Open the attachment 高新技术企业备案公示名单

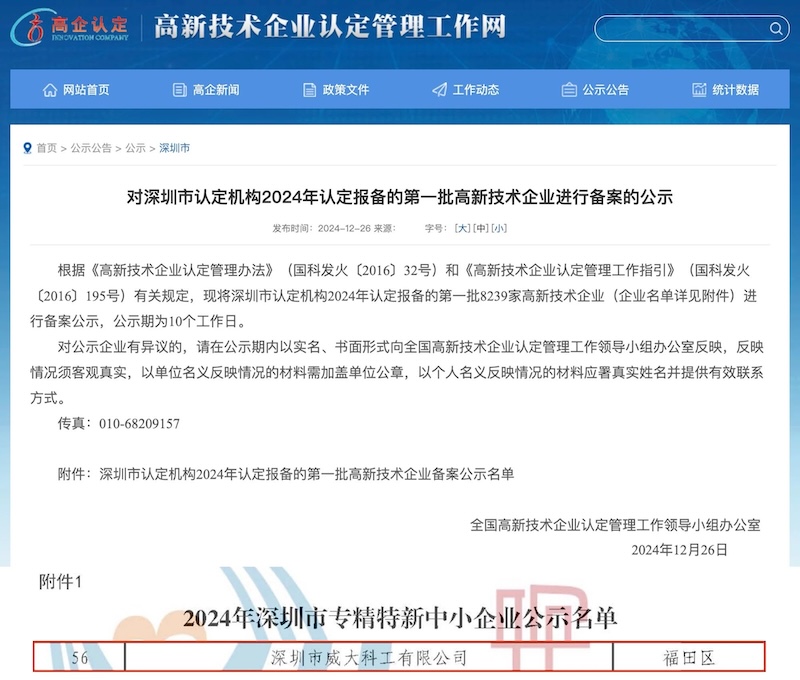coord(307,473)
